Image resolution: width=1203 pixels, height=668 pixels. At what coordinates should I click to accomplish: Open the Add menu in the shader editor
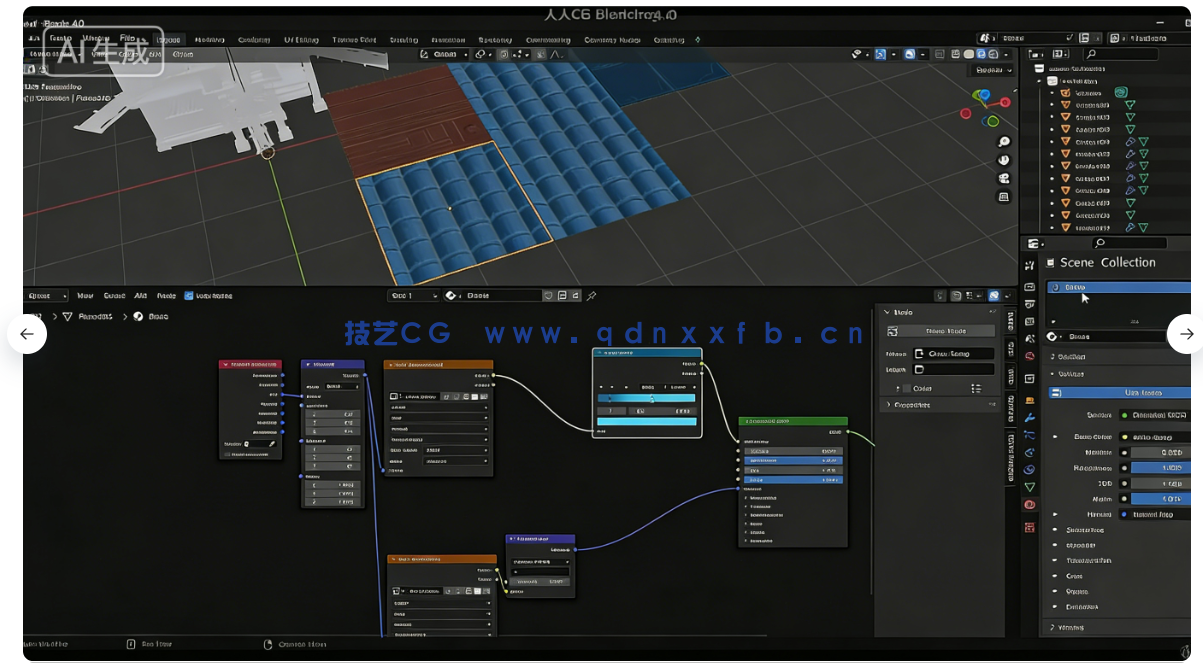[x=140, y=296]
